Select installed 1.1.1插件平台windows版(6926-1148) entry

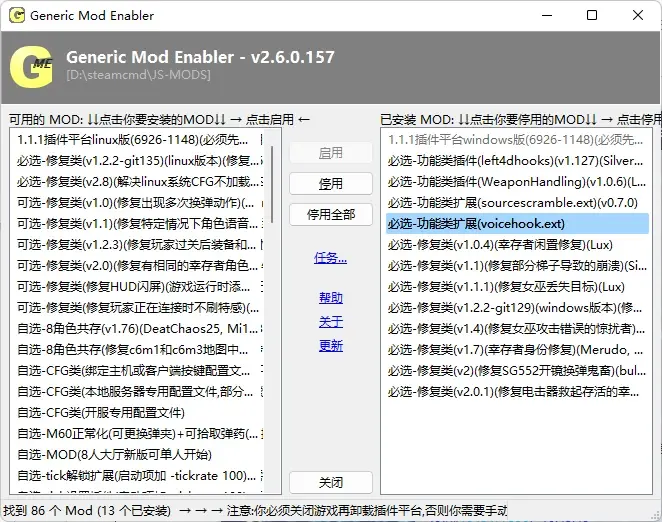pyautogui.click(x=517, y=139)
